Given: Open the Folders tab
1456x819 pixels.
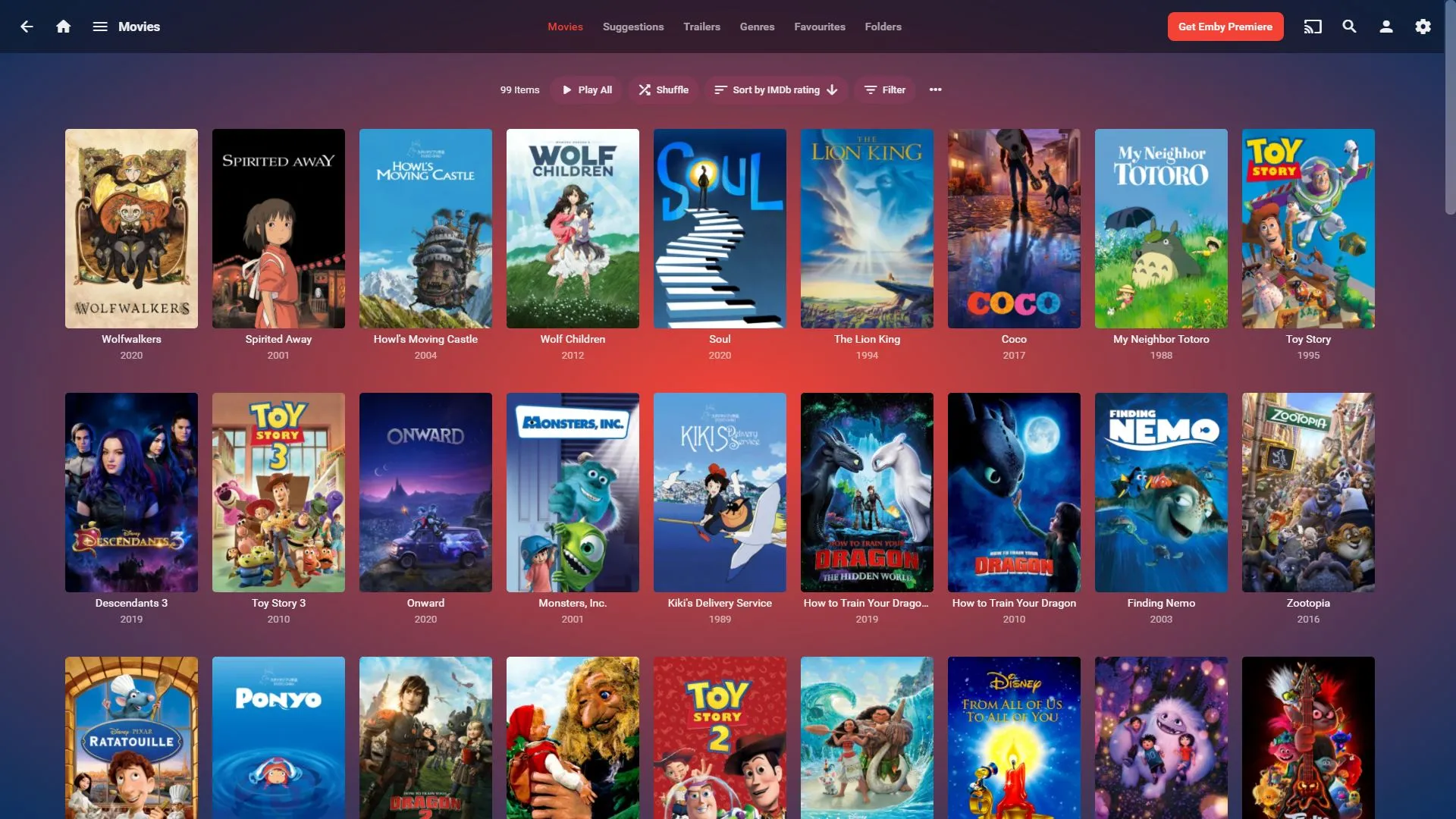Looking at the screenshot, I should (883, 27).
